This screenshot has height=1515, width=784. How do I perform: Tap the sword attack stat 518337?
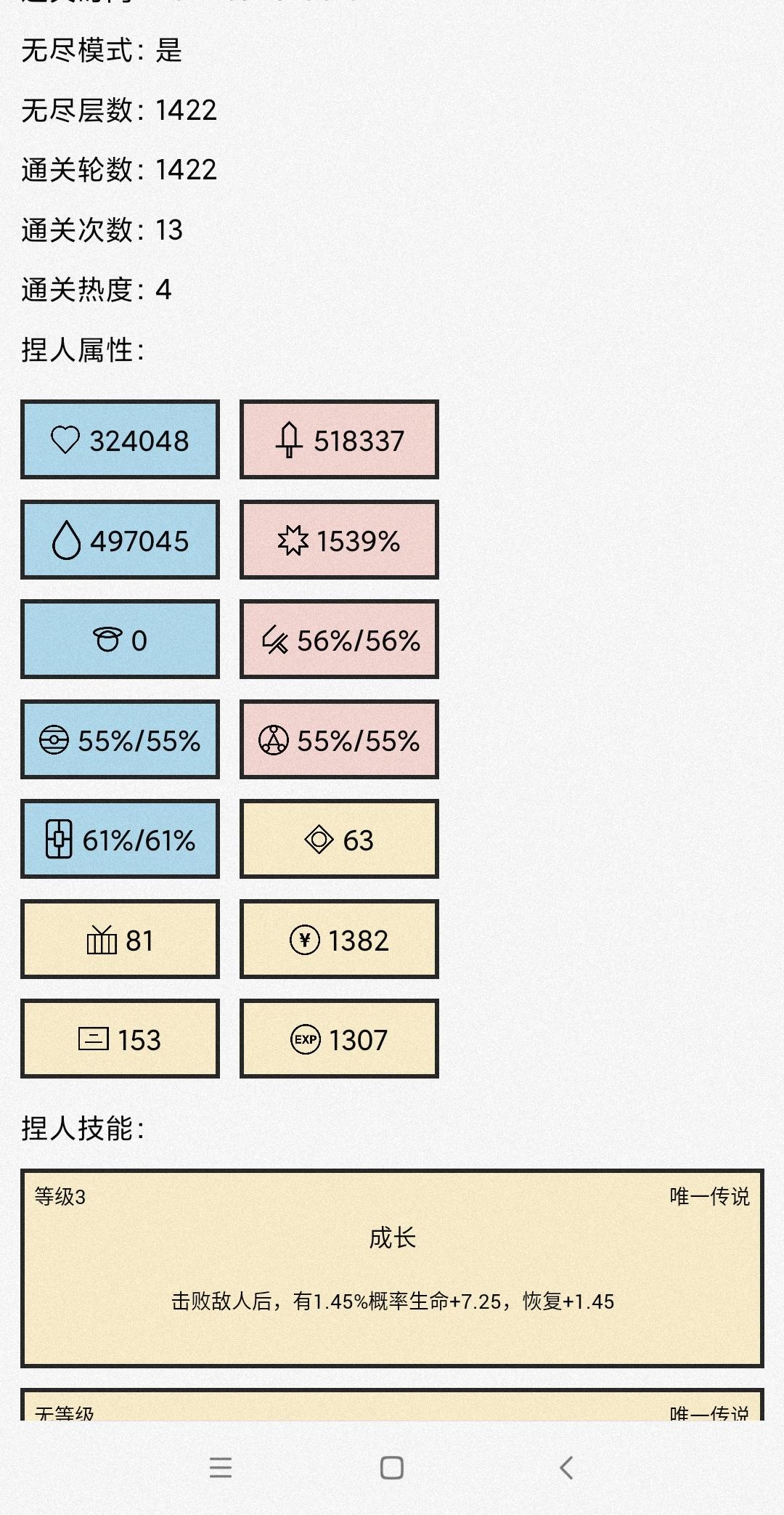coord(339,439)
